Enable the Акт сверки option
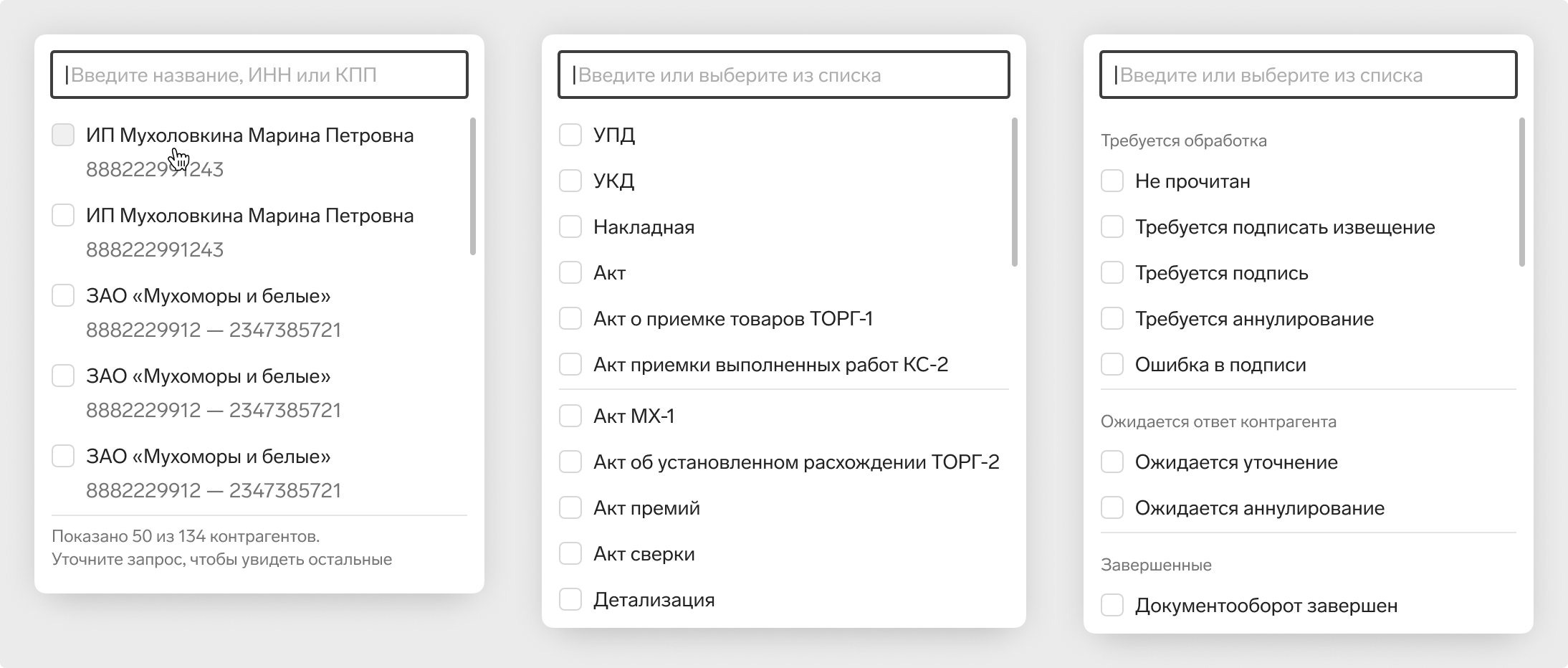1568x668 pixels. [x=570, y=553]
